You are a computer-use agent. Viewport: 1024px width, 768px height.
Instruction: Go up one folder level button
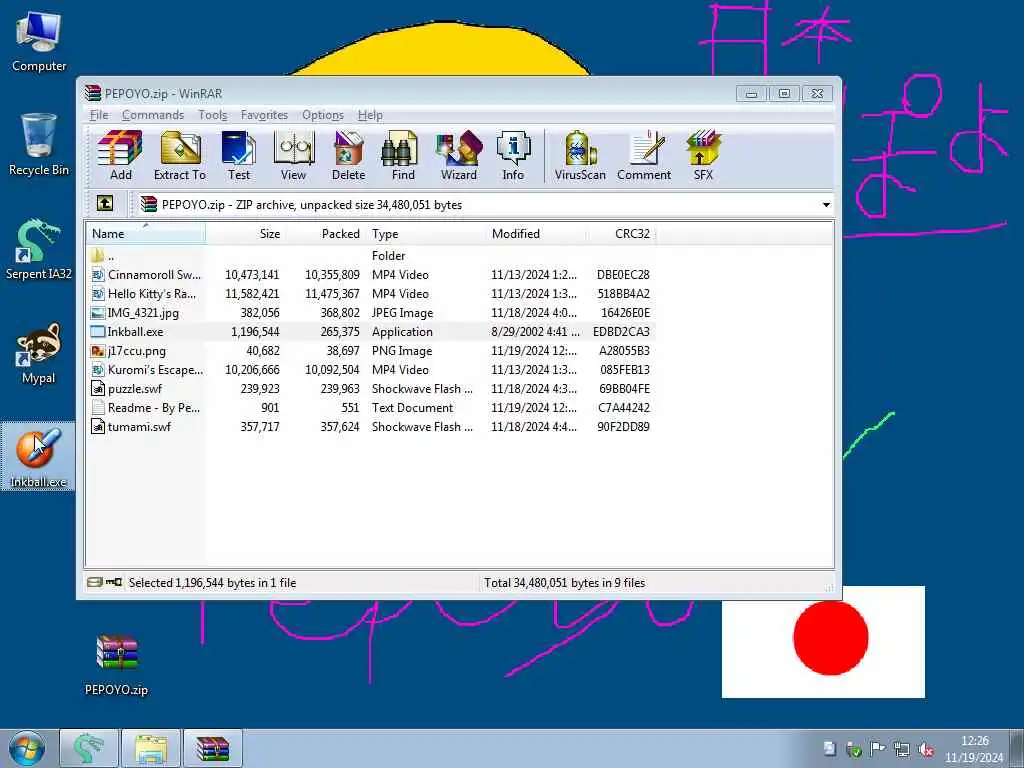(105, 204)
